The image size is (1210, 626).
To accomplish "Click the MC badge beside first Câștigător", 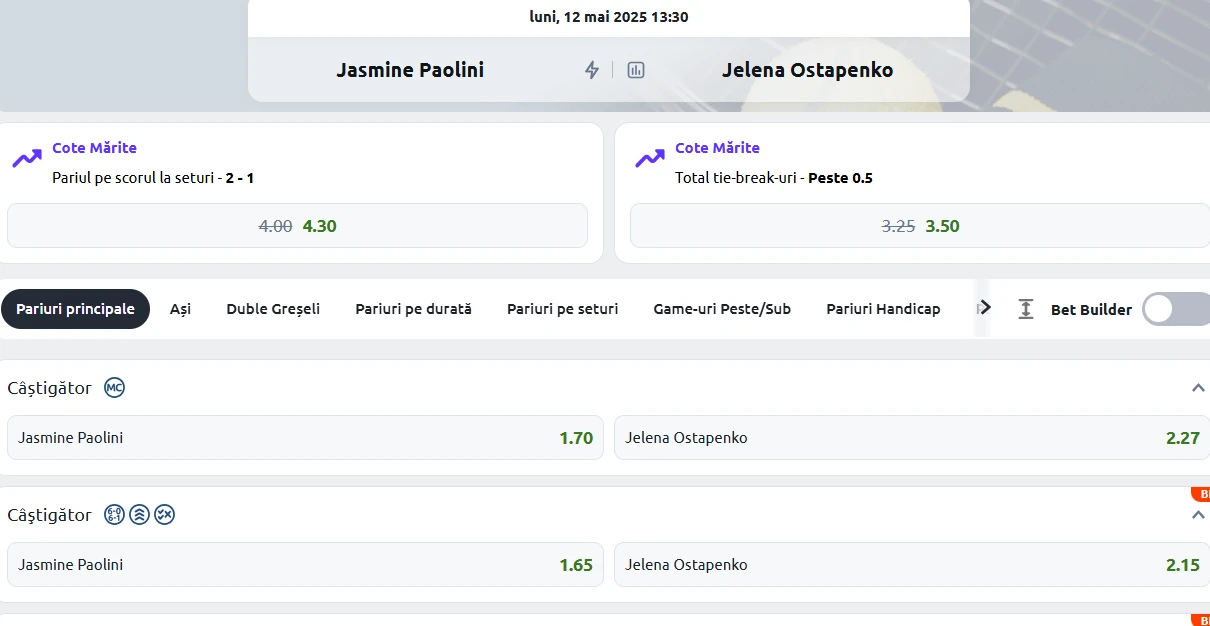I will (x=115, y=388).
